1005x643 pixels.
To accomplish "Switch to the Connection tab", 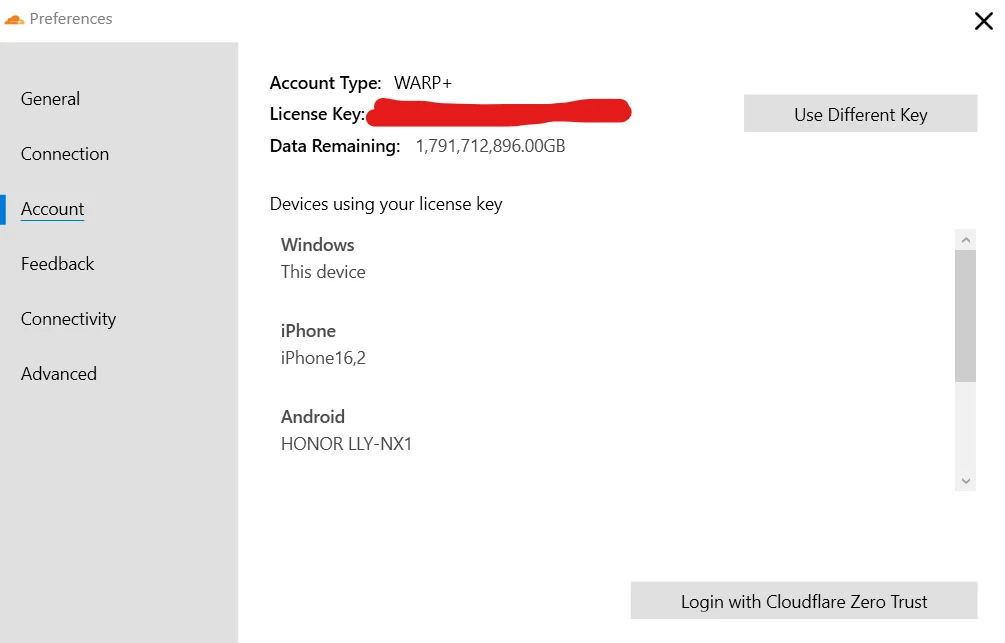I will click(x=65, y=154).
